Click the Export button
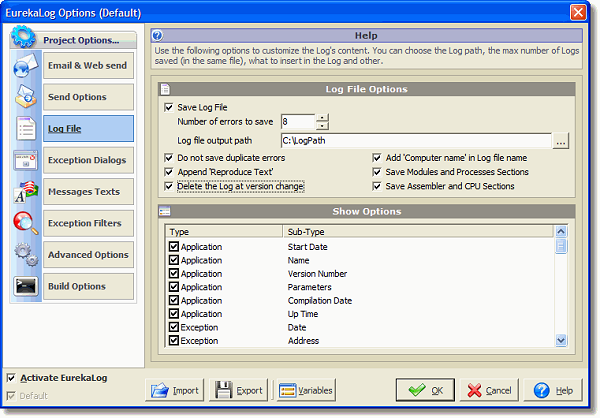 pos(238,390)
